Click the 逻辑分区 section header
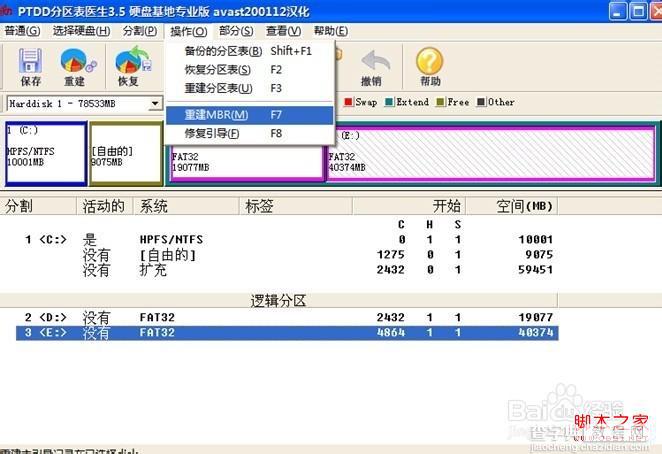662x454 pixels. [279, 301]
